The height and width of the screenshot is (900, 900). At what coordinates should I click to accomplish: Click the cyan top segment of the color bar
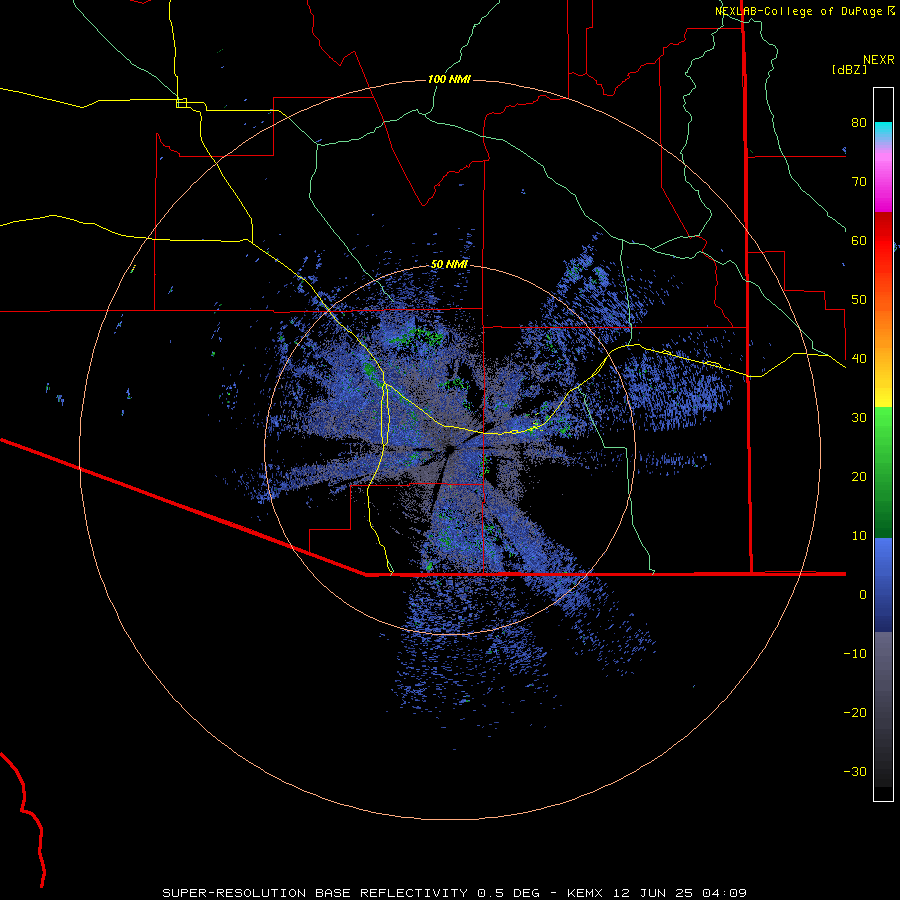(x=883, y=132)
